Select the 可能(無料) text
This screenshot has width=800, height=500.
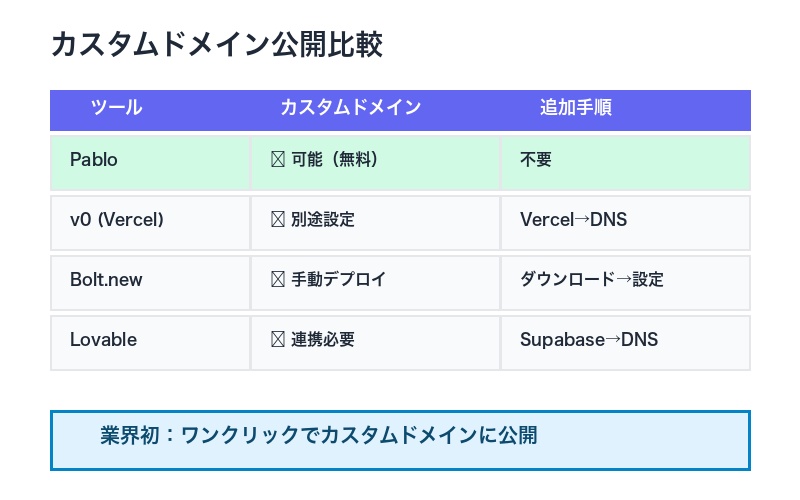(x=334, y=160)
